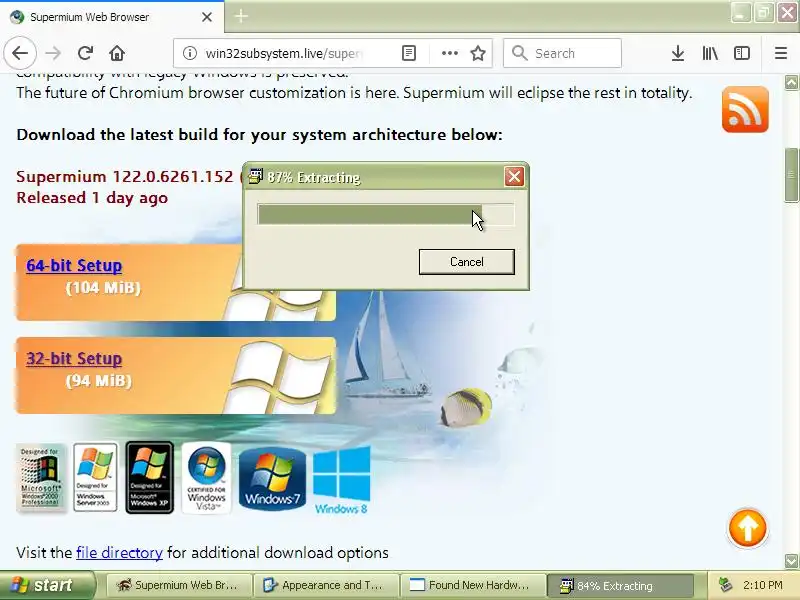Image resolution: width=800 pixels, height=600 pixels.
Task: Click the Windows 7 logo badge
Action: (x=272, y=479)
